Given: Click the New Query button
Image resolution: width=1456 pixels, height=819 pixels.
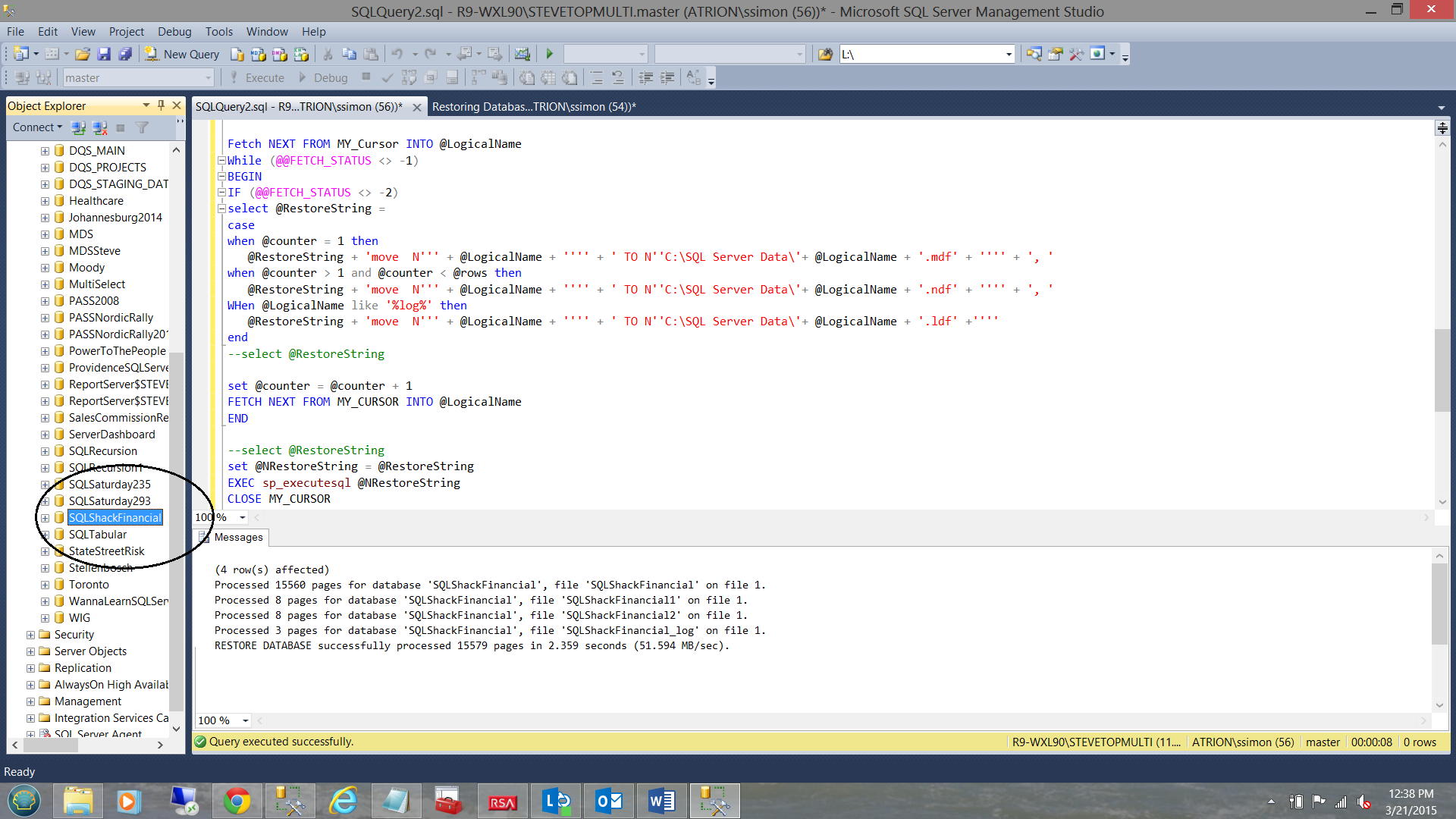Looking at the screenshot, I should click(183, 54).
